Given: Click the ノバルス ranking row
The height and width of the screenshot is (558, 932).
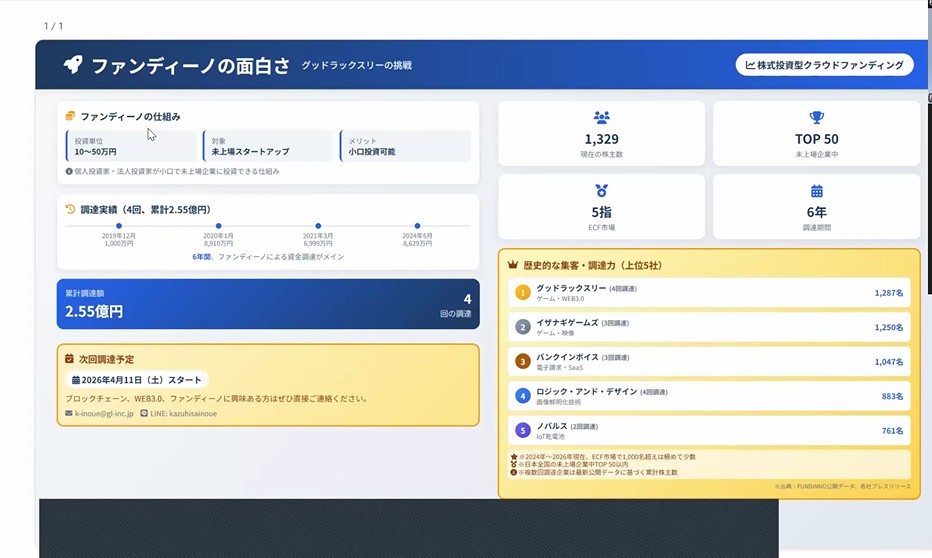Looking at the screenshot, I should click(x=709, y=430).
